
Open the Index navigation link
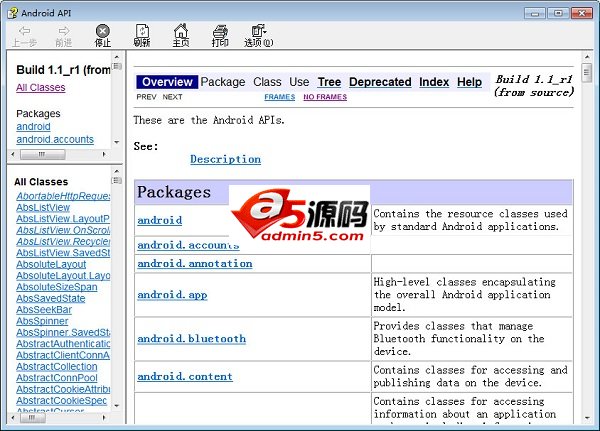(434, 82)
